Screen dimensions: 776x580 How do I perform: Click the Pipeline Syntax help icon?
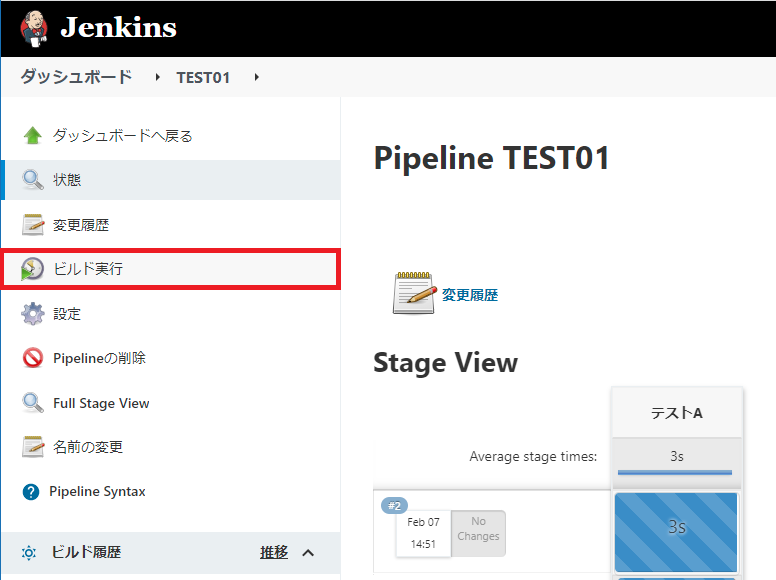[31, 492]
